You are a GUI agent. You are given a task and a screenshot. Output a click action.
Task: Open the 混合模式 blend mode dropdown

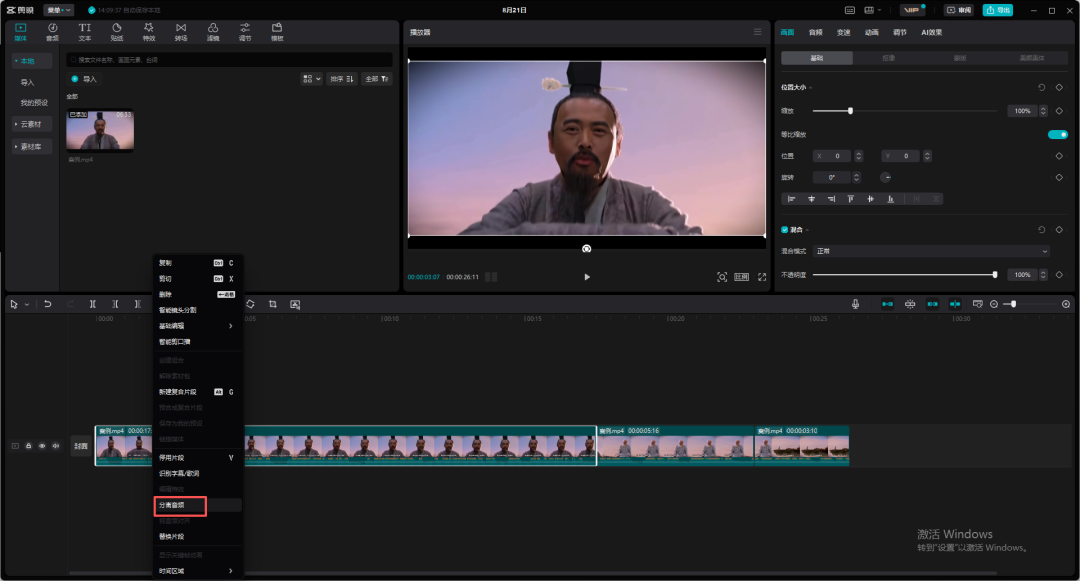931,251
